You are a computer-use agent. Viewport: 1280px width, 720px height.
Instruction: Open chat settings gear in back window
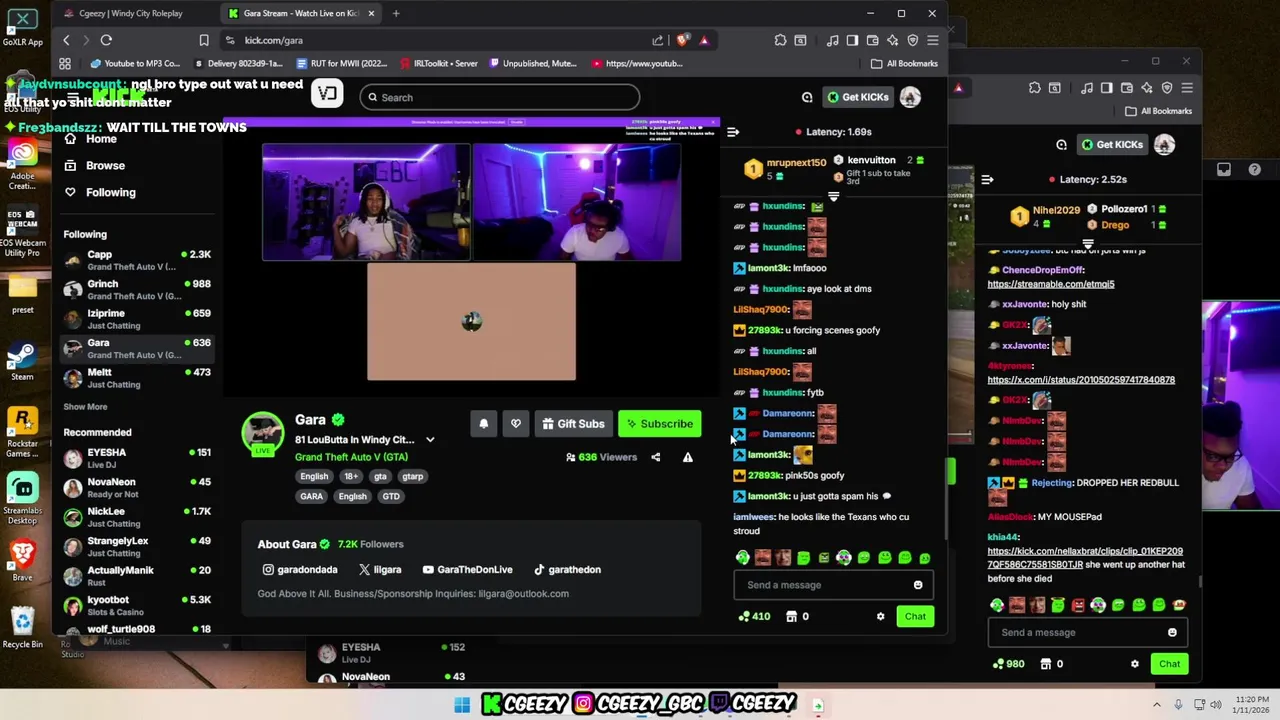[1134, 664]
